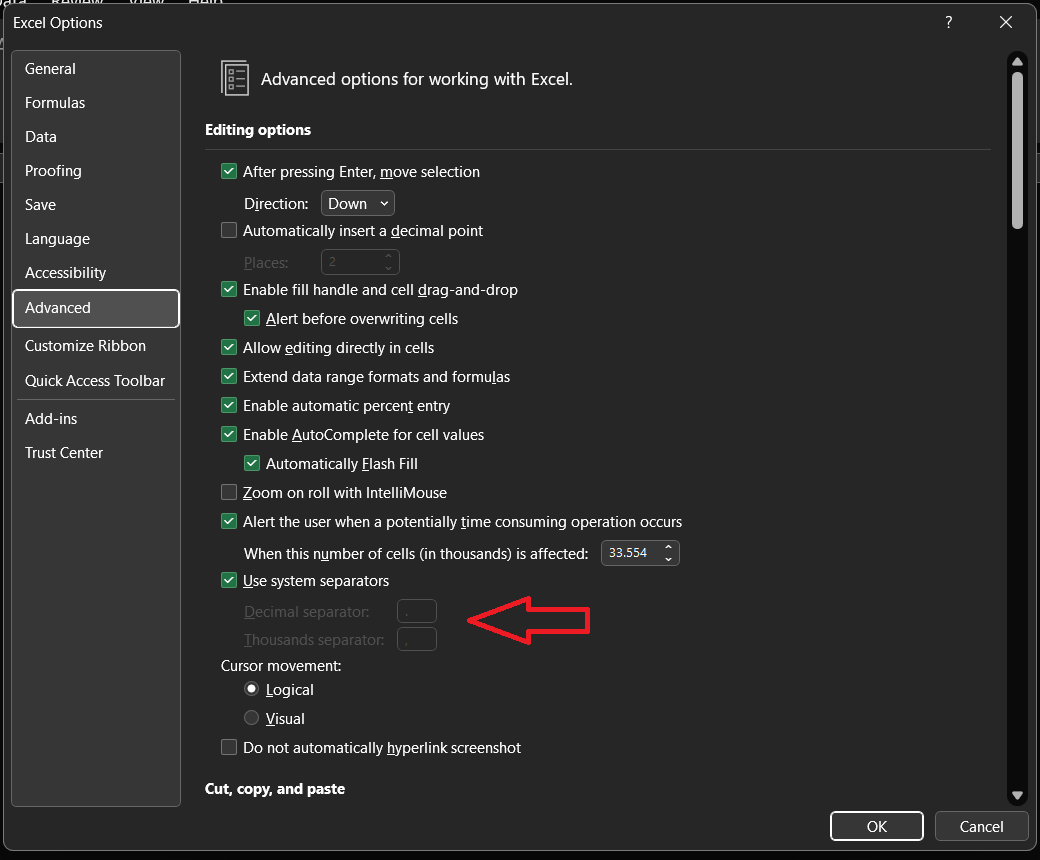Uncheck After pressing Enter, move selection
The image size is (1040, 860).
(229, 172)
